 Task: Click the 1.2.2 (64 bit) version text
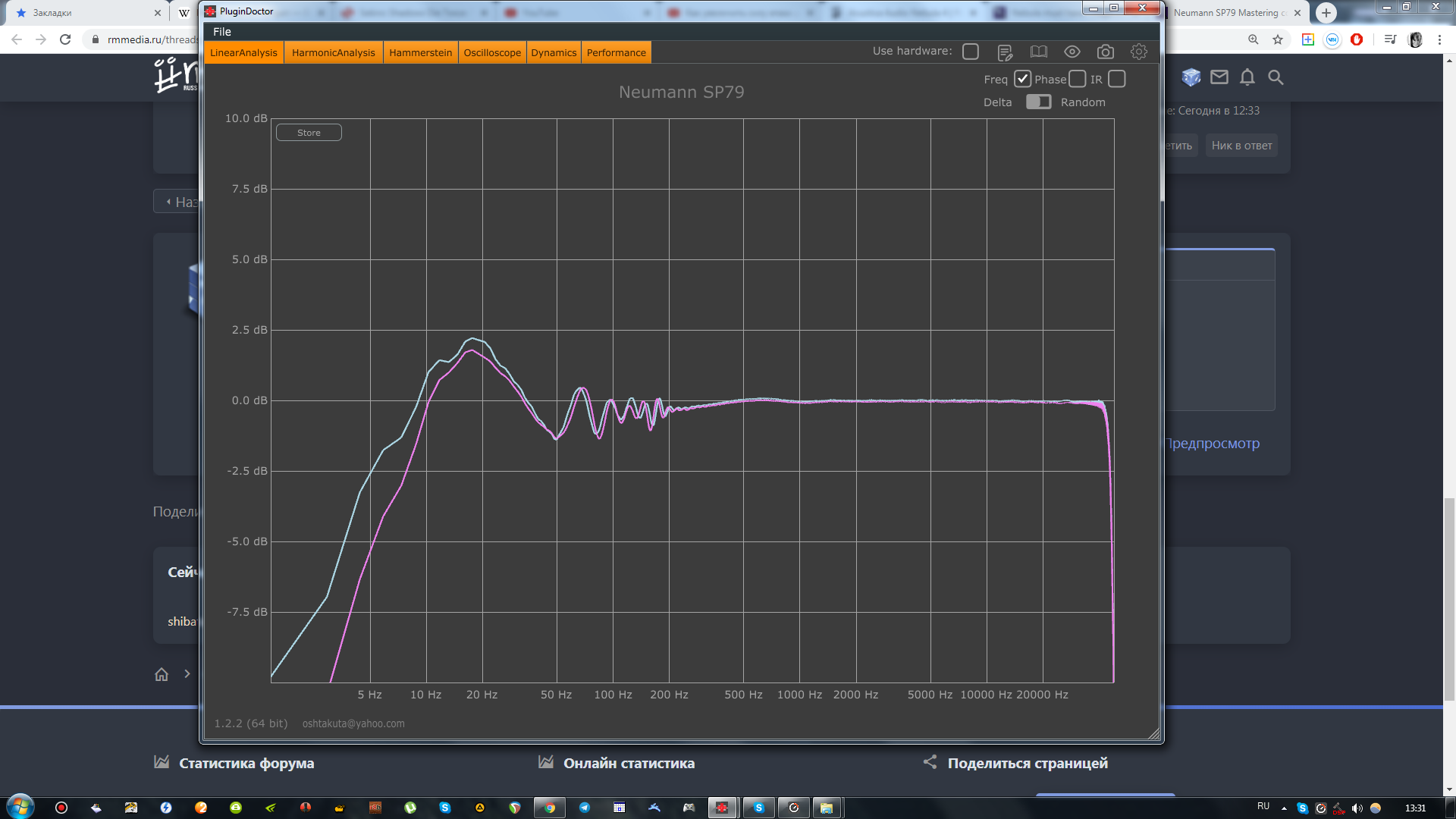pos(251,723)
